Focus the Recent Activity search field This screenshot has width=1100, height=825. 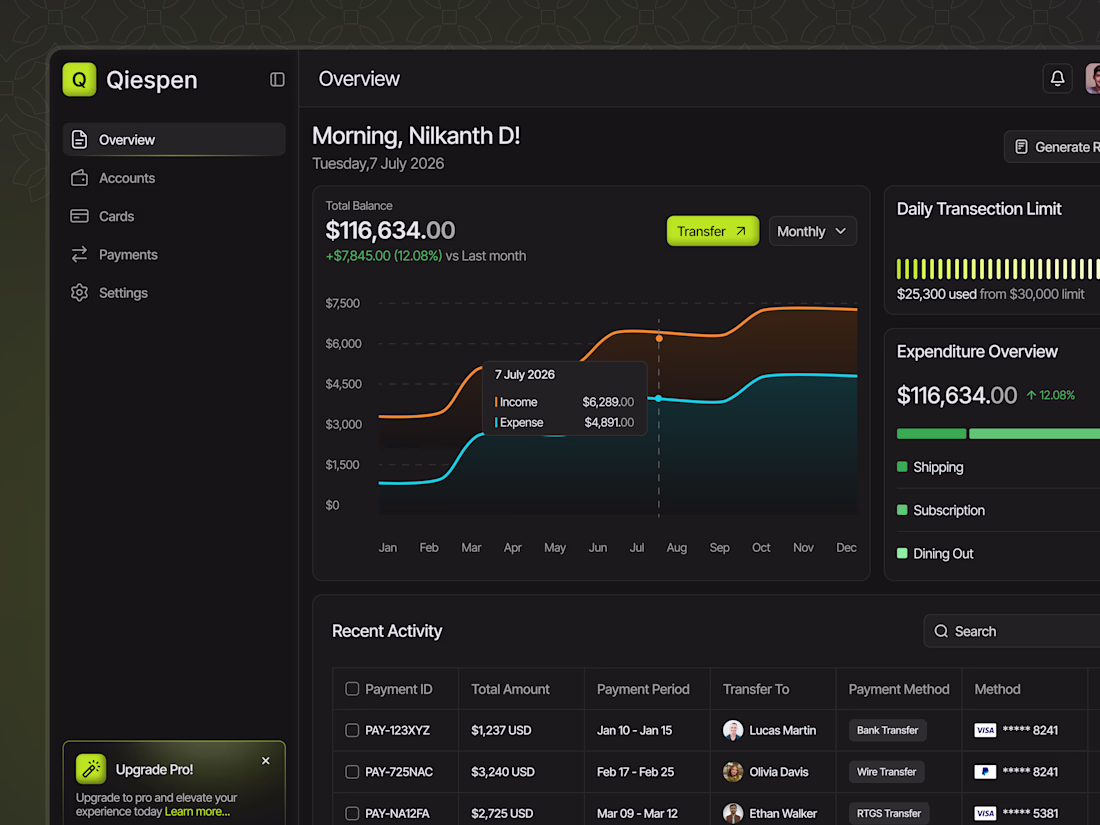pyautogui.click(x=1012, y=631)
